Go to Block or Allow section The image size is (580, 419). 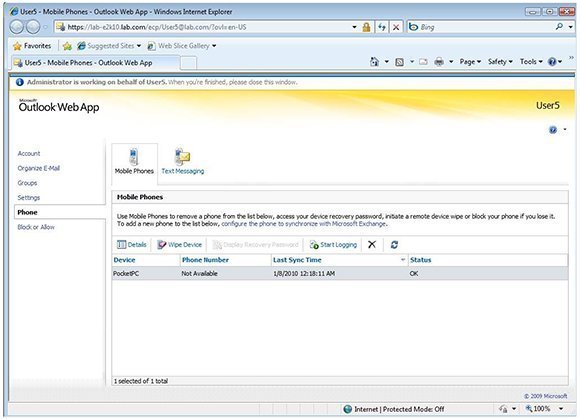click(x=36, y=227)
